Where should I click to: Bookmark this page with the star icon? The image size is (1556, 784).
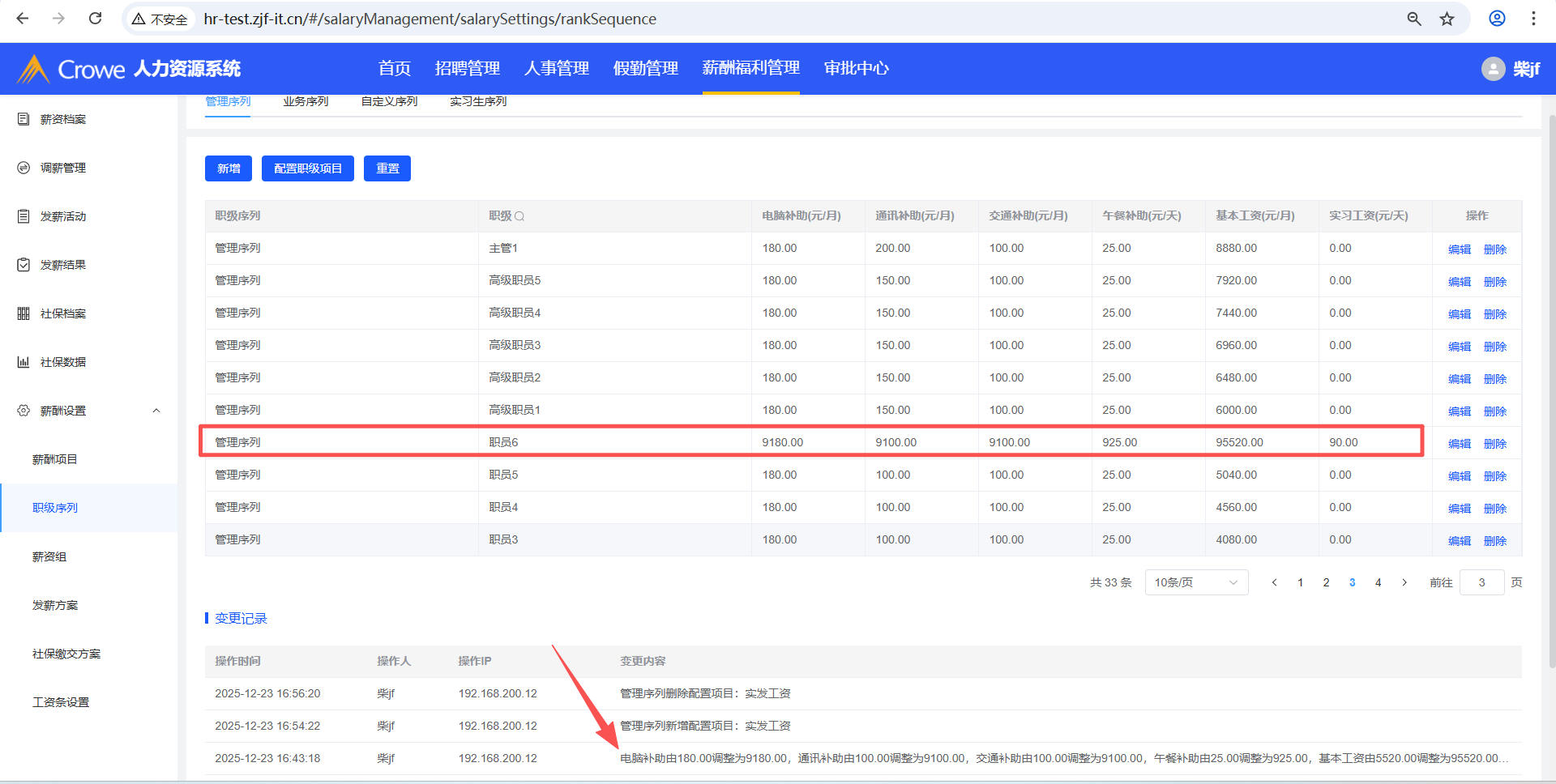1447,19
